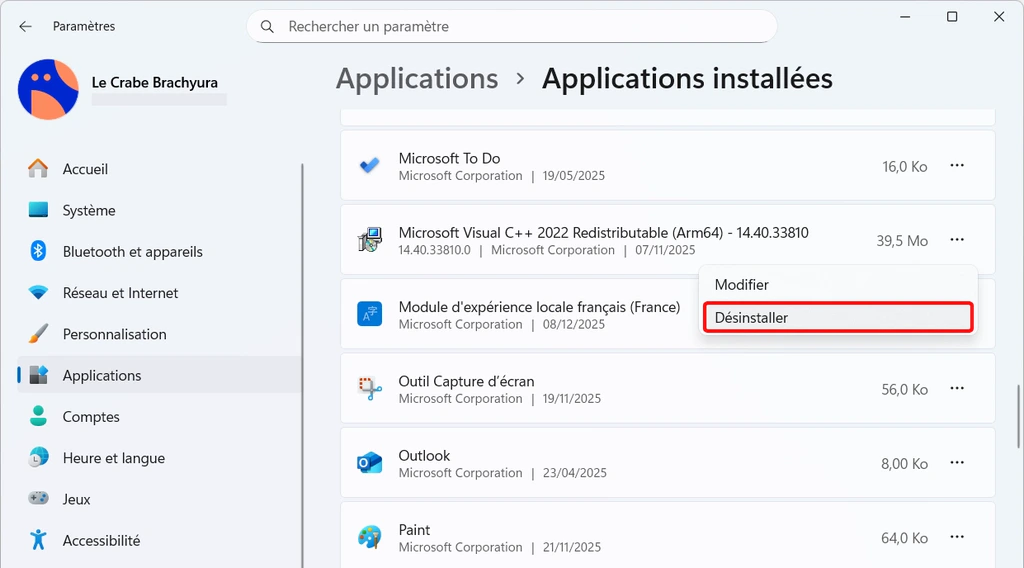
Task: Click the search magnifier icon
Action: point(267,27)
